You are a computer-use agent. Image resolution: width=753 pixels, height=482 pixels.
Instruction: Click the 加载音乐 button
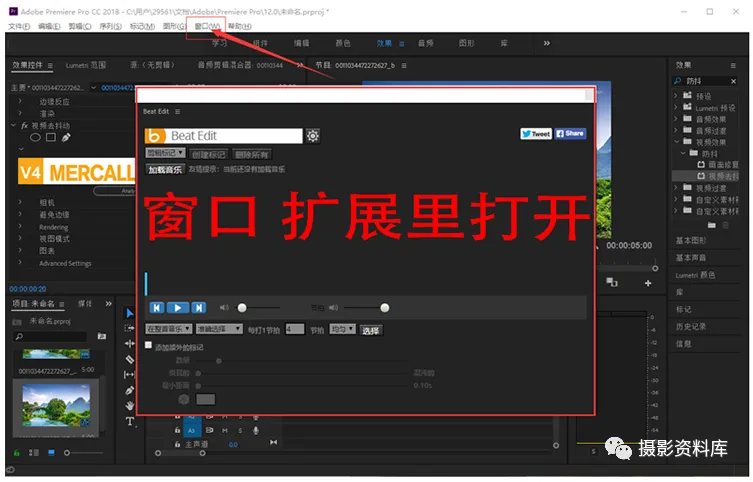tap(165, 169)
